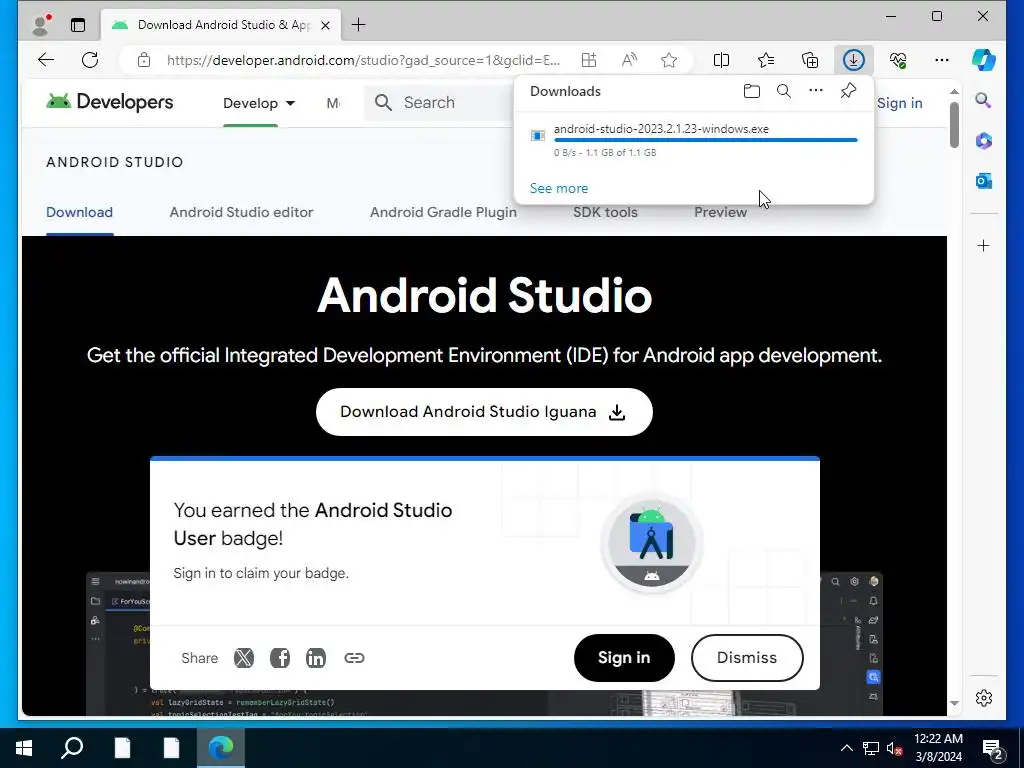
Task: Close the Download Android Studio tab
Action: [x=326, y=25]
